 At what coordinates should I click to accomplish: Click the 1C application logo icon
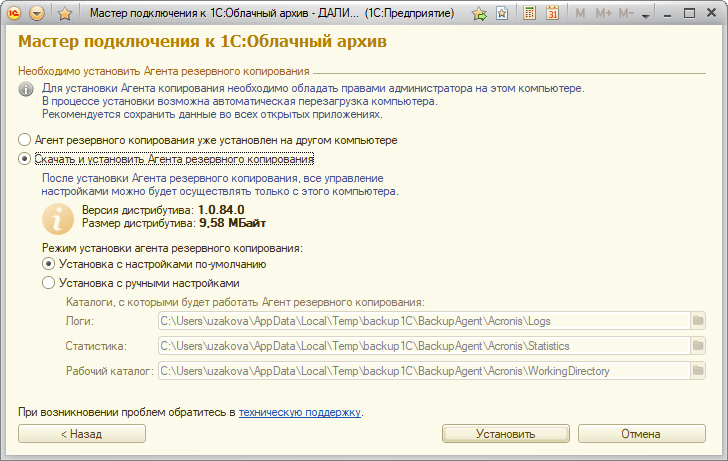click(14, 13)
